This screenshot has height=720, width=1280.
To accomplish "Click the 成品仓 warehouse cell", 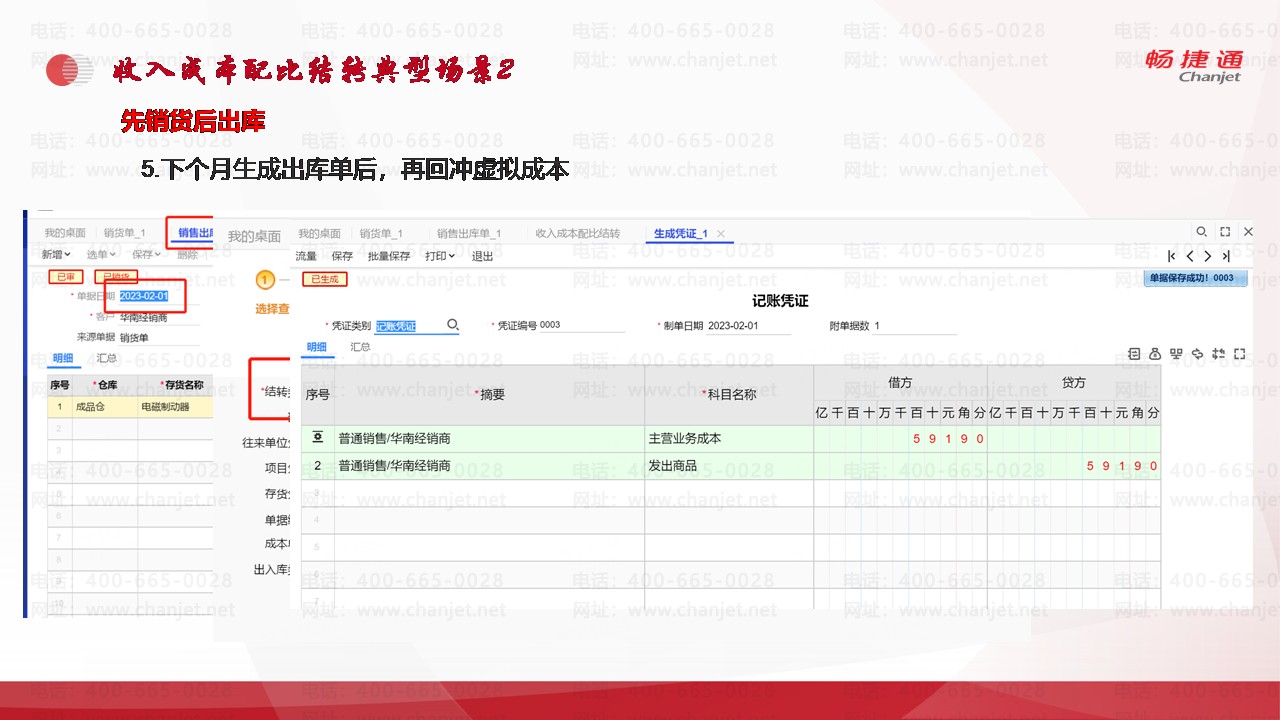I will point(104,408).
